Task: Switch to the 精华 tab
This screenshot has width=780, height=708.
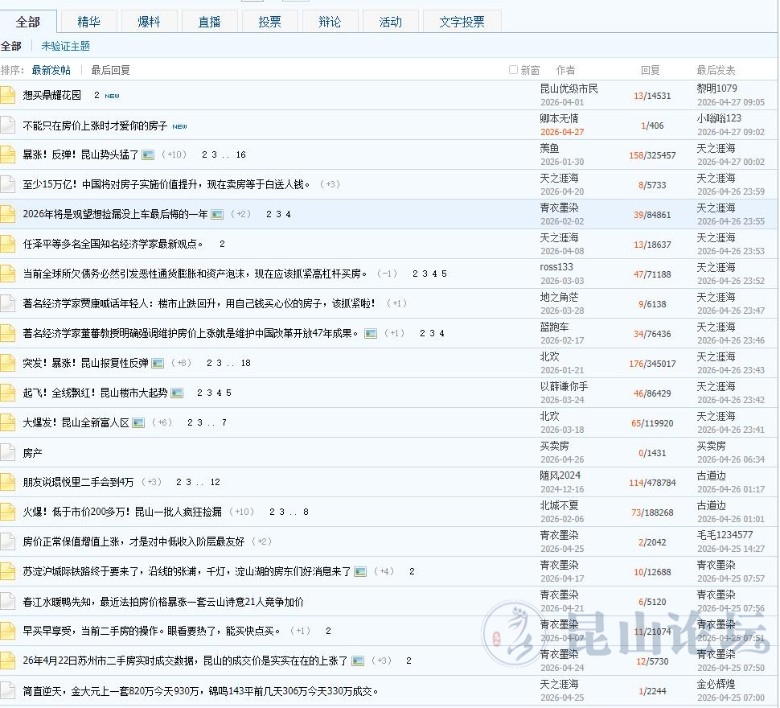Action: 88,22
